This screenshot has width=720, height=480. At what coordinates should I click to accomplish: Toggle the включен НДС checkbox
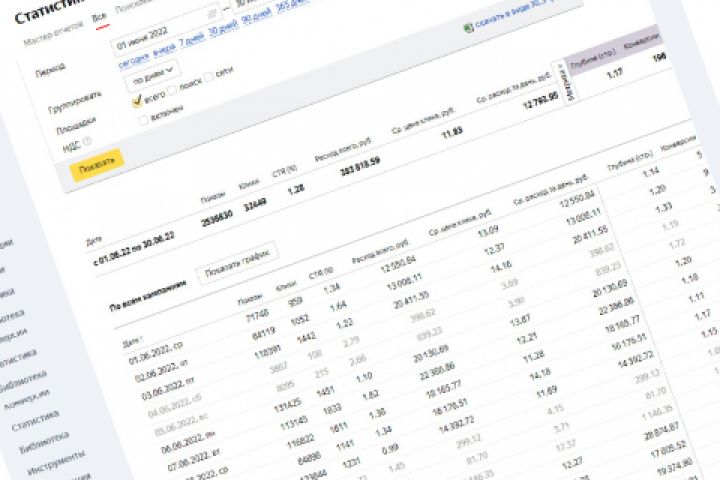143,120
